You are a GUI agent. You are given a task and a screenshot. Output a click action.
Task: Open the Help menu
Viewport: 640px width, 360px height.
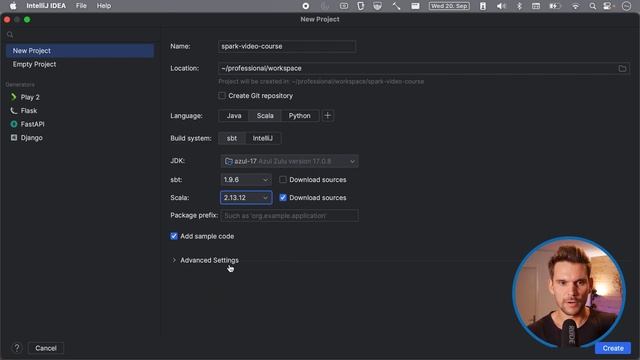[104, 6]
